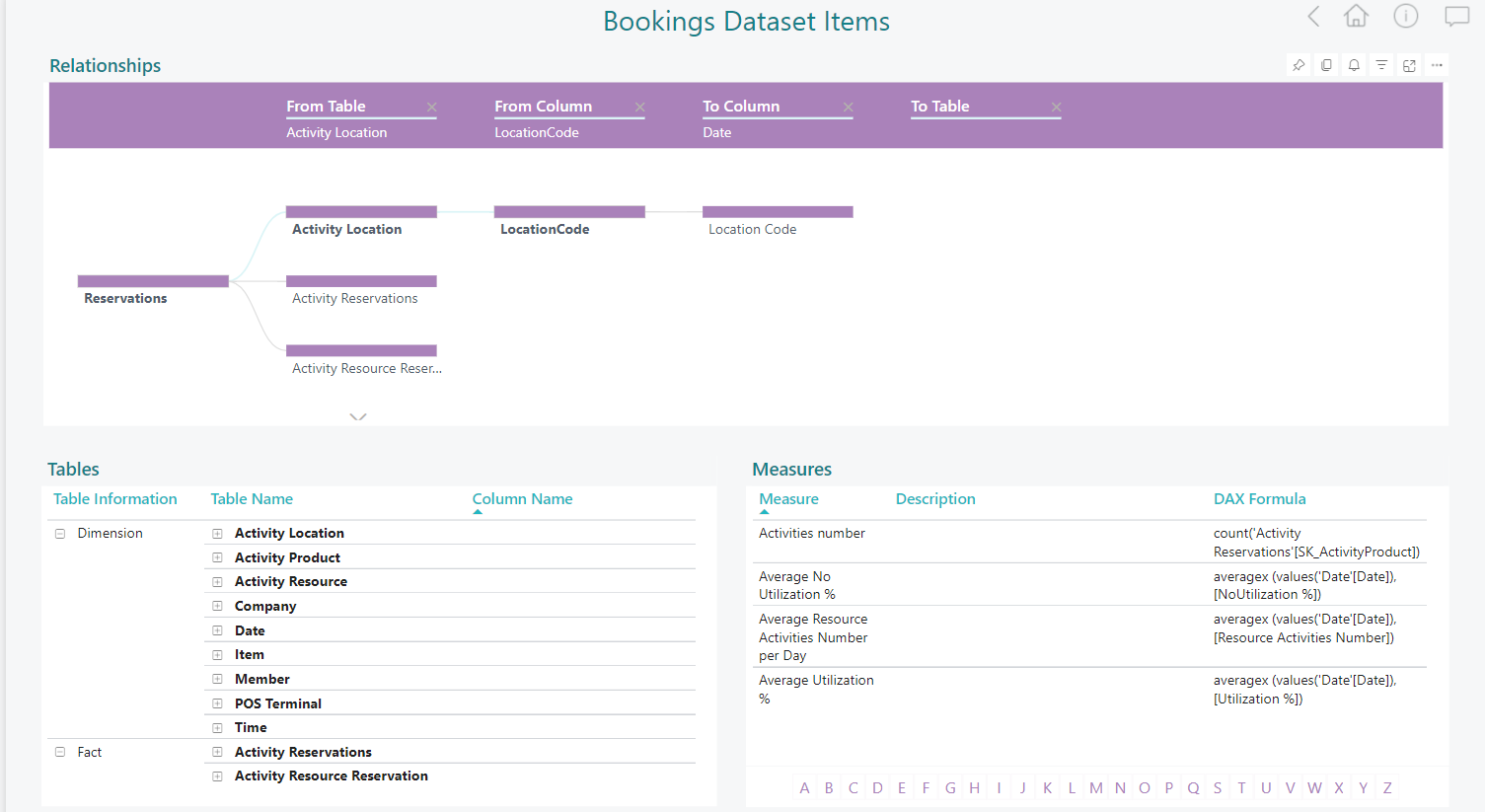This screenshot has width=1485, height=812.
Task: Open the comments speech bubble icon
Action: pos(1456,17)
